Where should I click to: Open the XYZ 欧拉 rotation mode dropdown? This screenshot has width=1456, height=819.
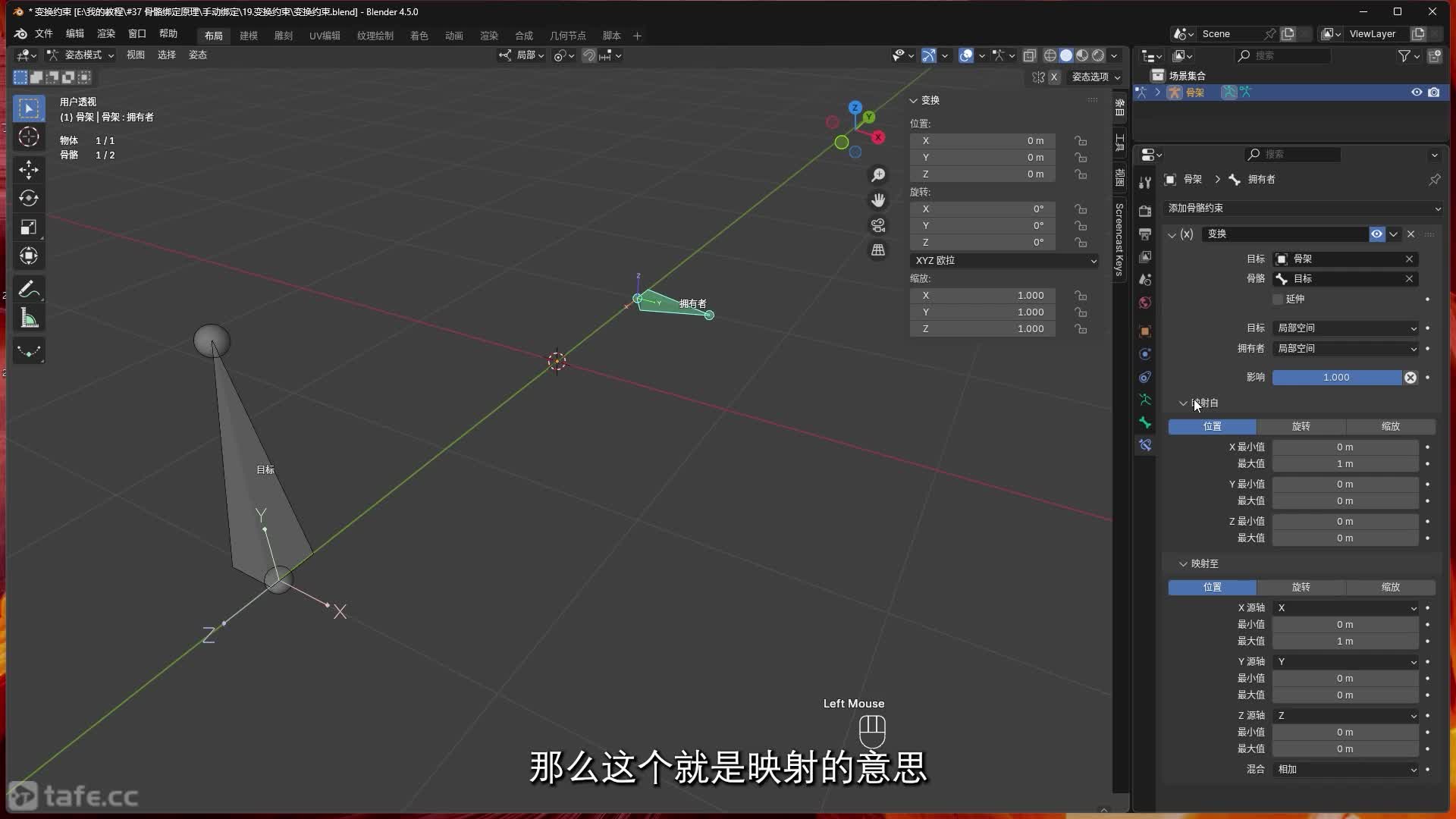click(x=1005, y=261)
